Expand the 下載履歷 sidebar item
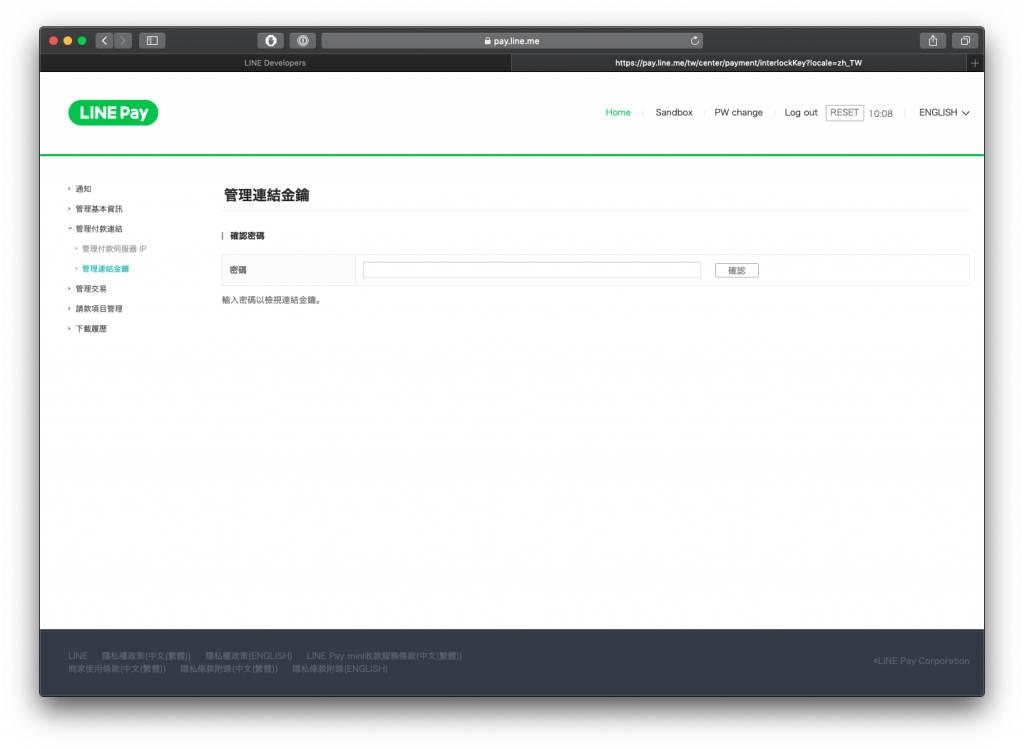Screen dimensions: 1024x749 pyautogui.click(x=91, y=328)
